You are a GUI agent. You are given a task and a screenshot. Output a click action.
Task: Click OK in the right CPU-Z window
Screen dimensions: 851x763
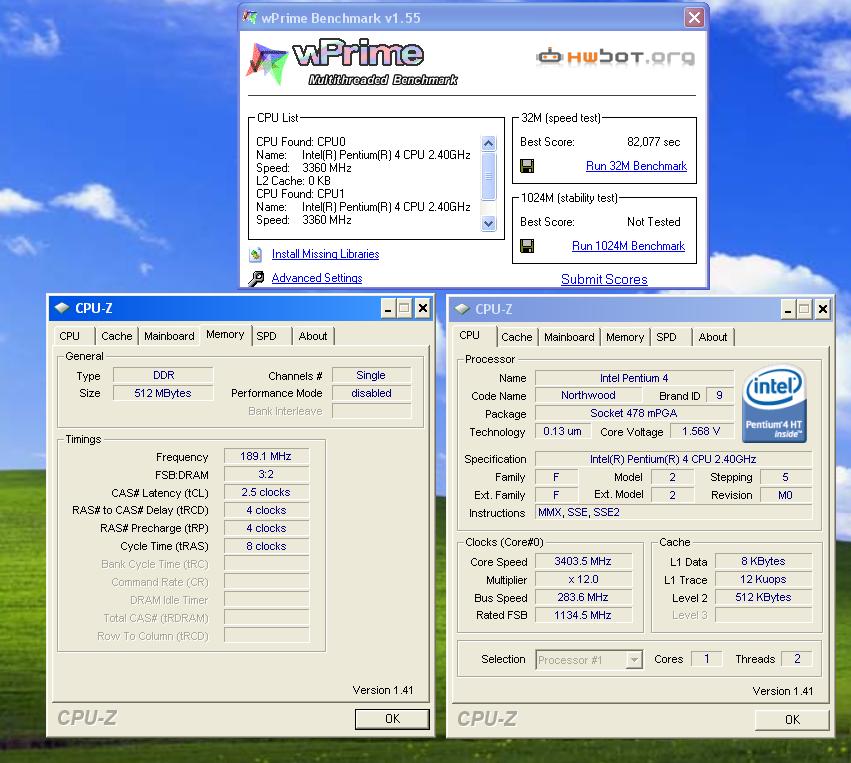[x=792, y=720]
